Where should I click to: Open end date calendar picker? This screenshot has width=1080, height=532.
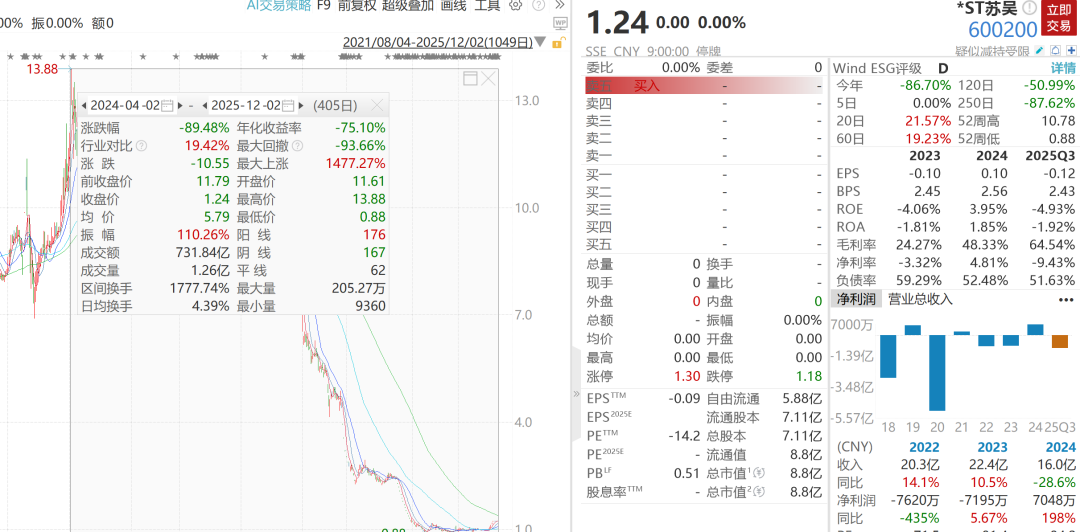tap(287, 105)
